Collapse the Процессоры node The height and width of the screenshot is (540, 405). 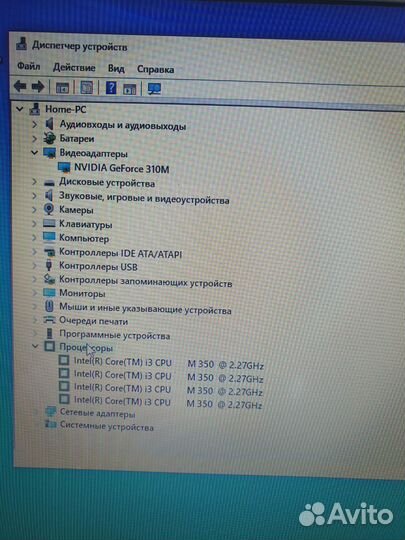tap(35, 346)
